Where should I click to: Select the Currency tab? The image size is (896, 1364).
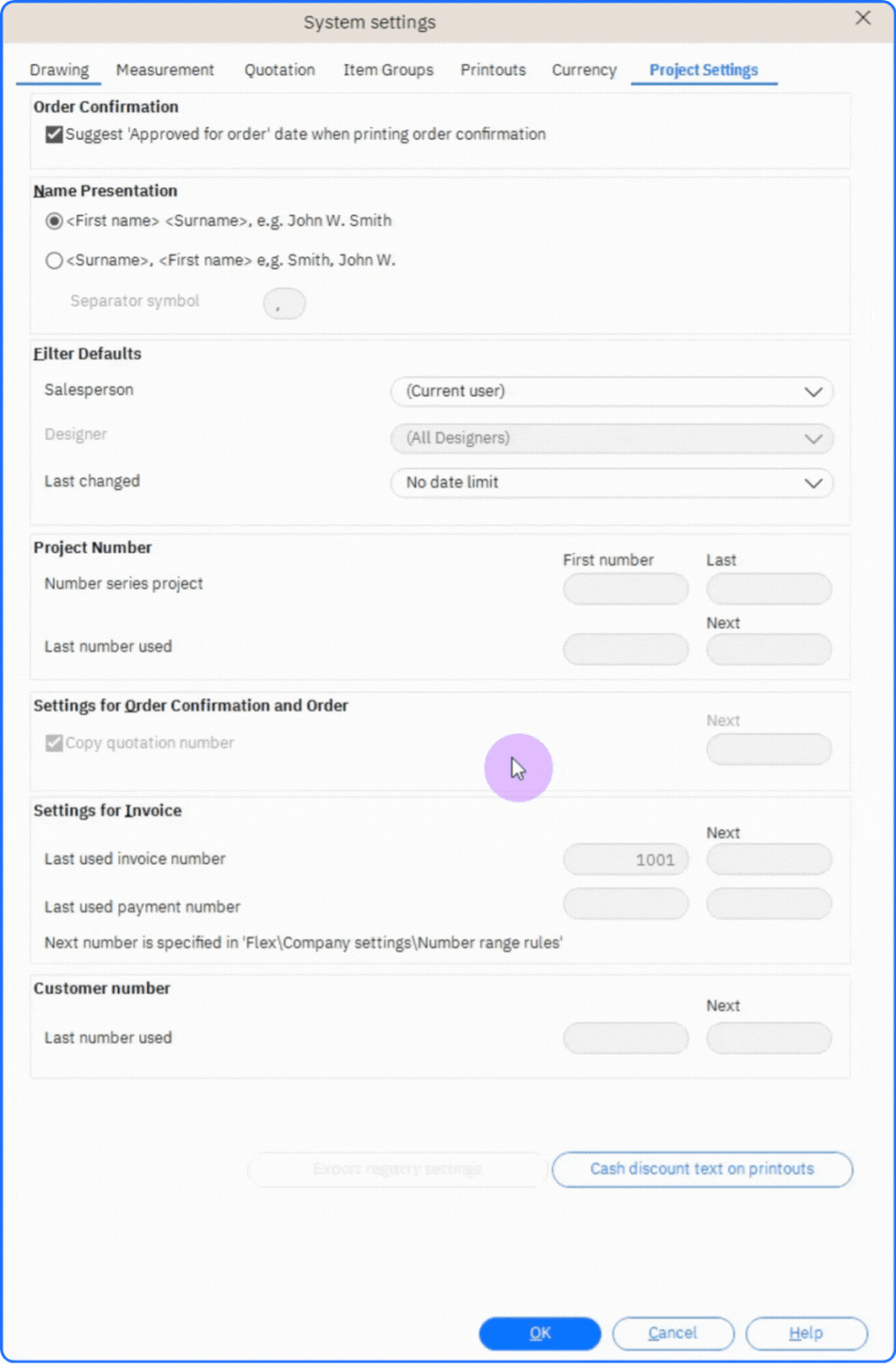(584, 70)
